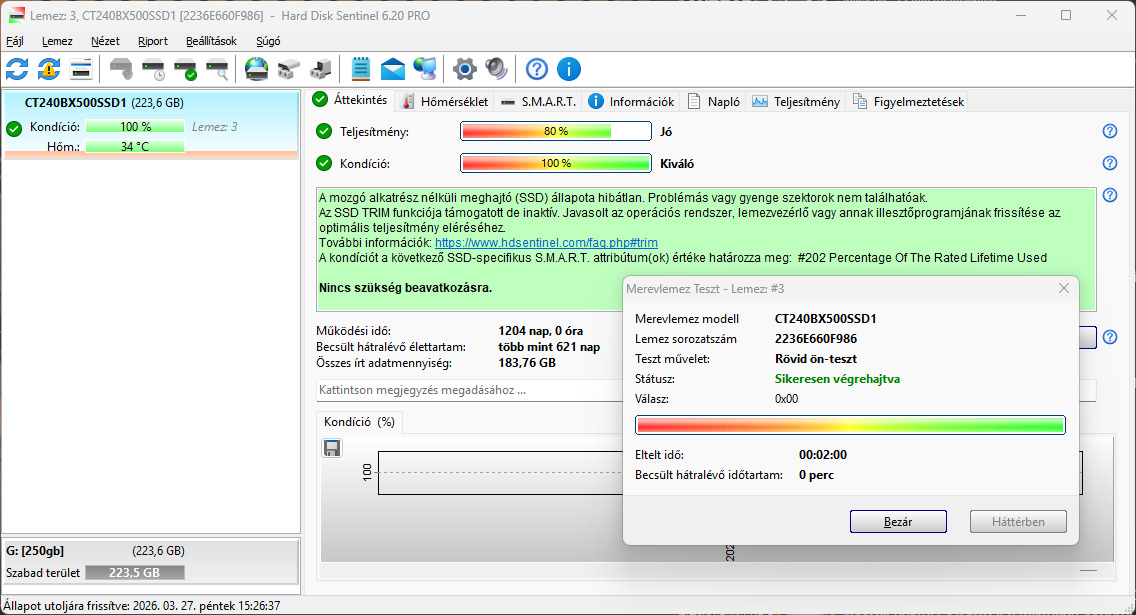
Task: Select the Kondíció (%) chart tab
Action: click(x=359, y=422)
